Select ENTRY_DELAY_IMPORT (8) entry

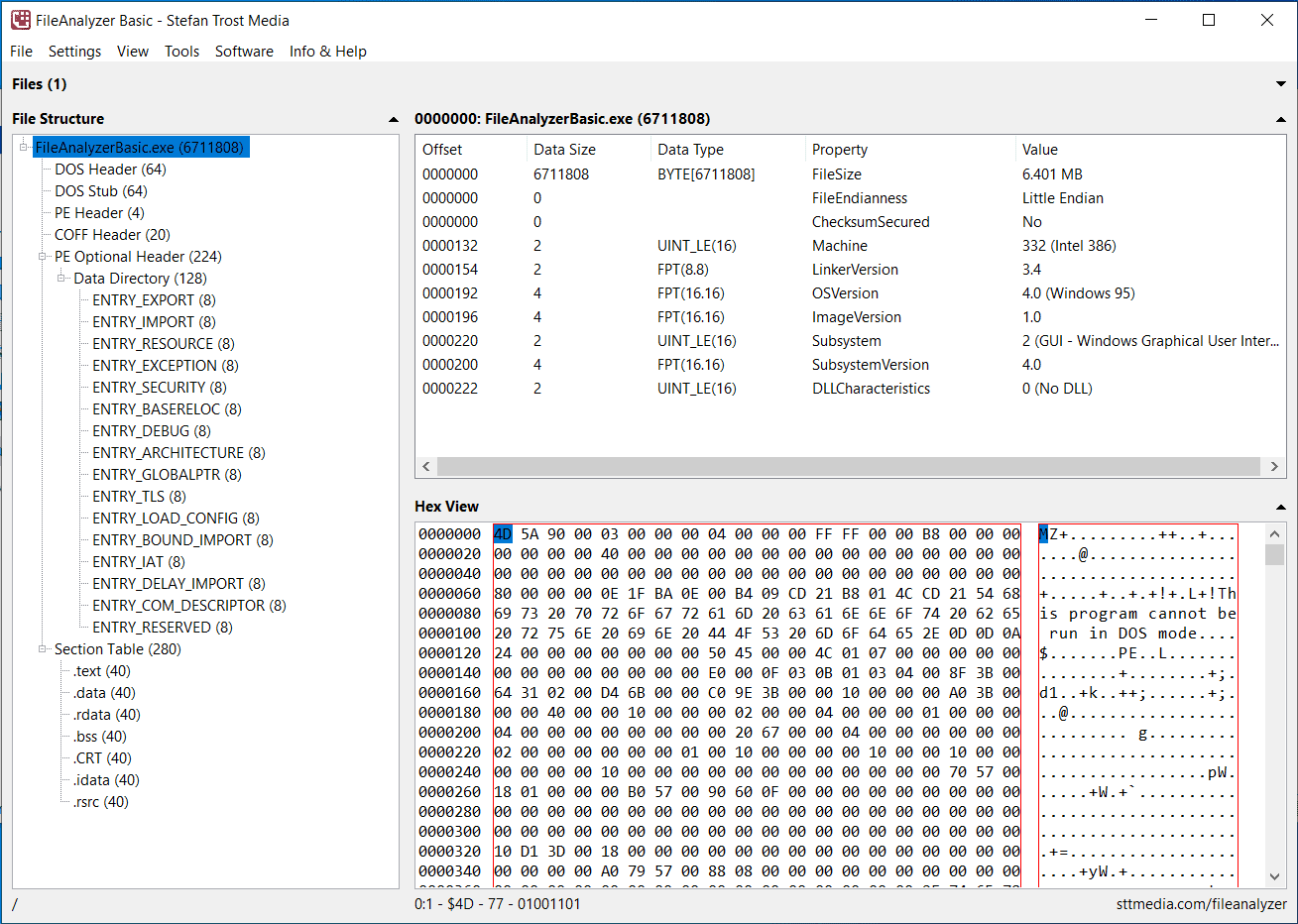(178, 584)
